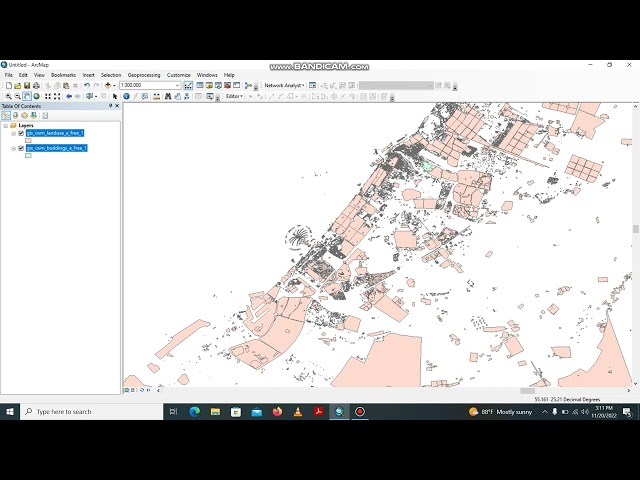Select the Measure ruler tool
Screen dimensions: 640x480
(x=156, y=96)
